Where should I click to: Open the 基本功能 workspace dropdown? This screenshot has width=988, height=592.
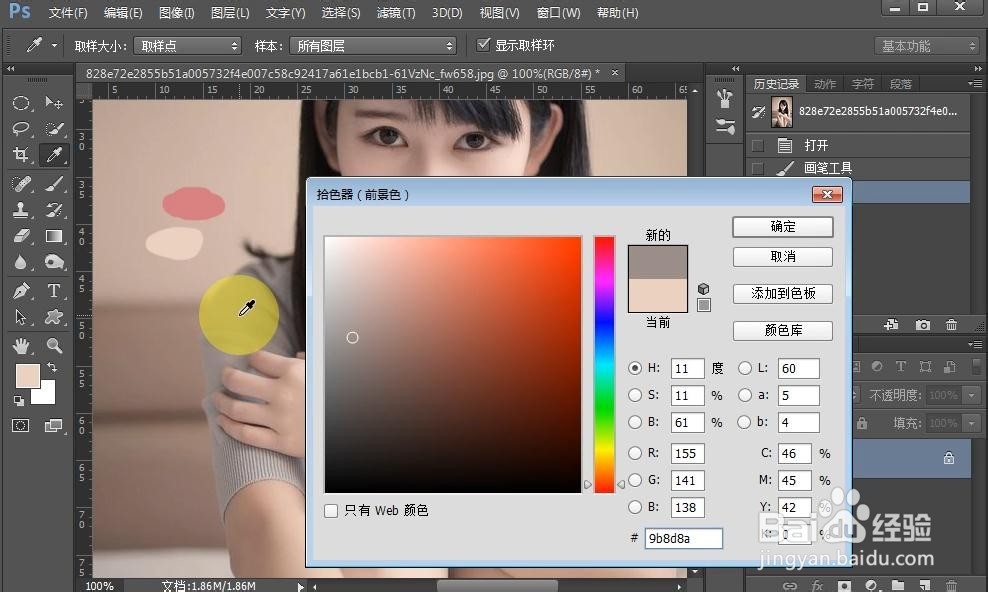point(928,45)
